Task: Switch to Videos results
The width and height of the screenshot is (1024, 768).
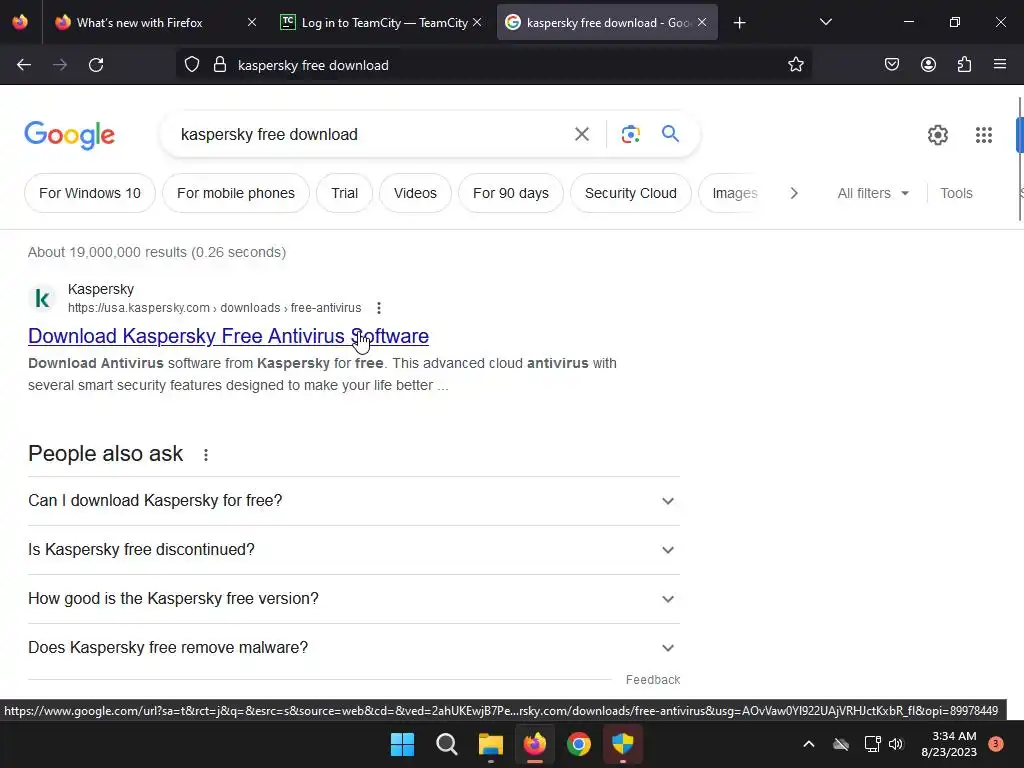Action: [x=415, y=193]
